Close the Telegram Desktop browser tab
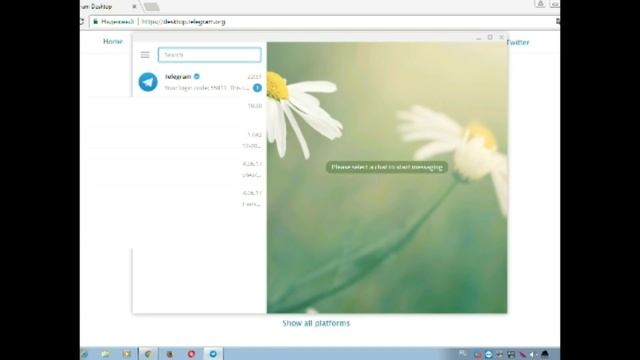The width and height of the screenshot is (640, 360). (134, 7)
